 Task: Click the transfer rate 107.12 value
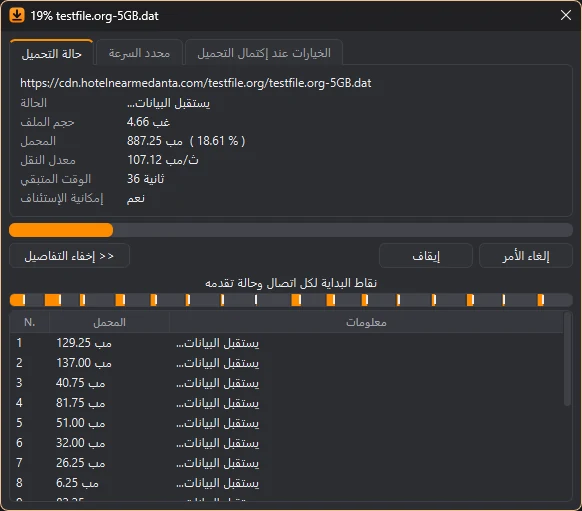click(163, 160)
